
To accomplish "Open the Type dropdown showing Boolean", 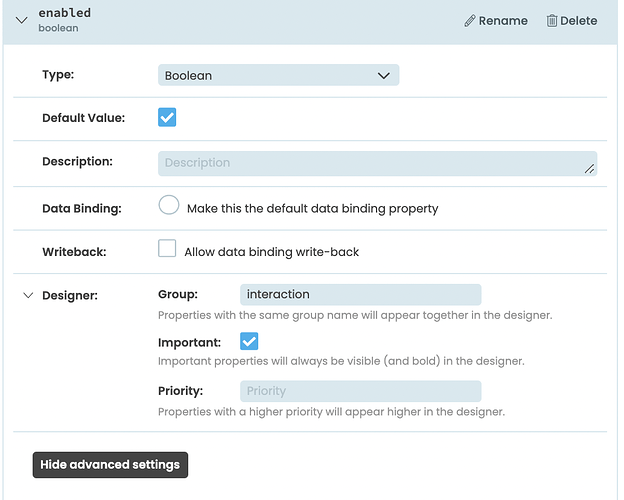I will point(278,75).
